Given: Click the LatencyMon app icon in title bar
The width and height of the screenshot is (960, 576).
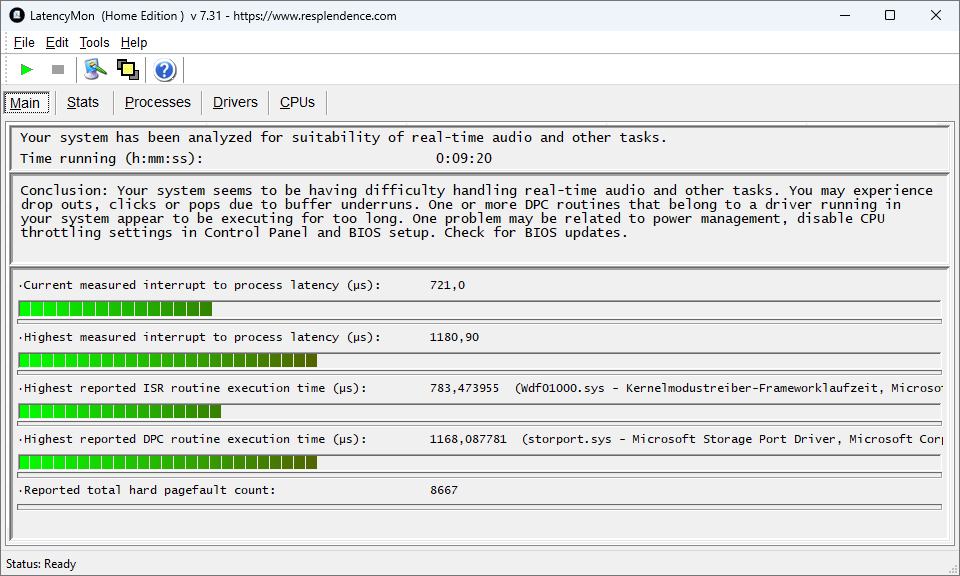Looking at the screenshot, I should coord(17,15).
